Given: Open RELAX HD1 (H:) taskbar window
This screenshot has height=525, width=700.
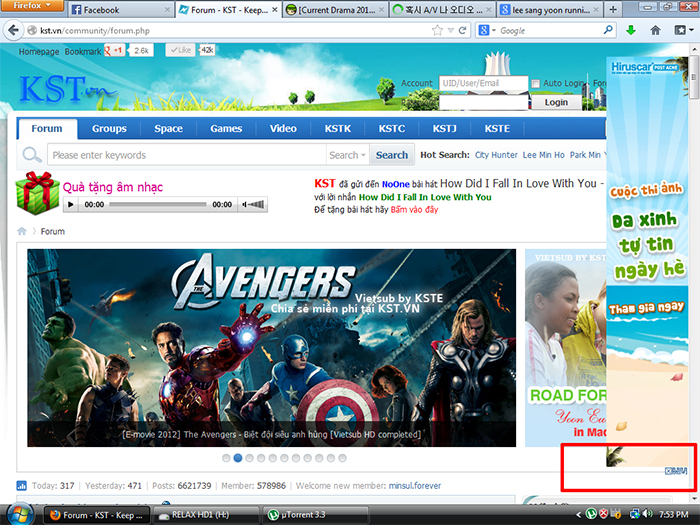Looking at the screenshot, I should (206, 515).
